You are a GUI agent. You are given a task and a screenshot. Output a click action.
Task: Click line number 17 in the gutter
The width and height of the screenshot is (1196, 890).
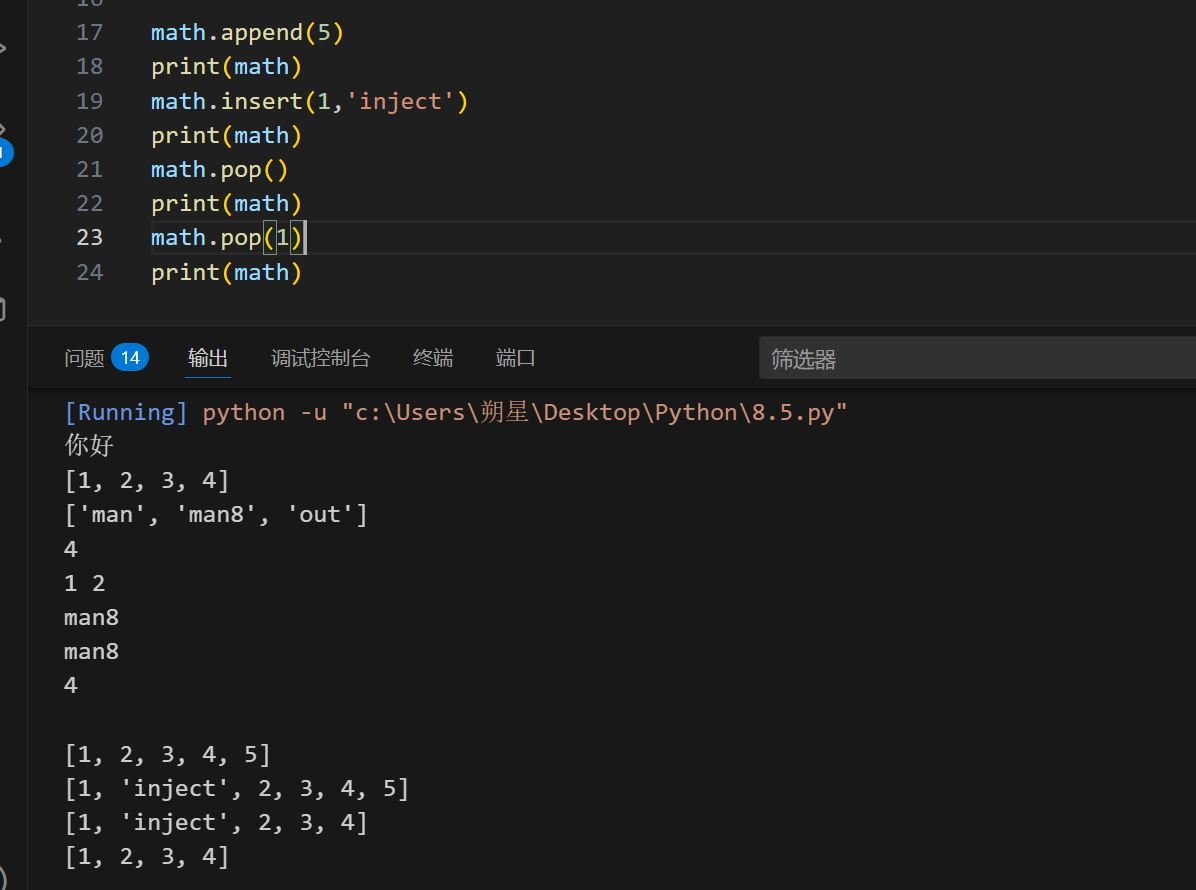click(90, 33)
